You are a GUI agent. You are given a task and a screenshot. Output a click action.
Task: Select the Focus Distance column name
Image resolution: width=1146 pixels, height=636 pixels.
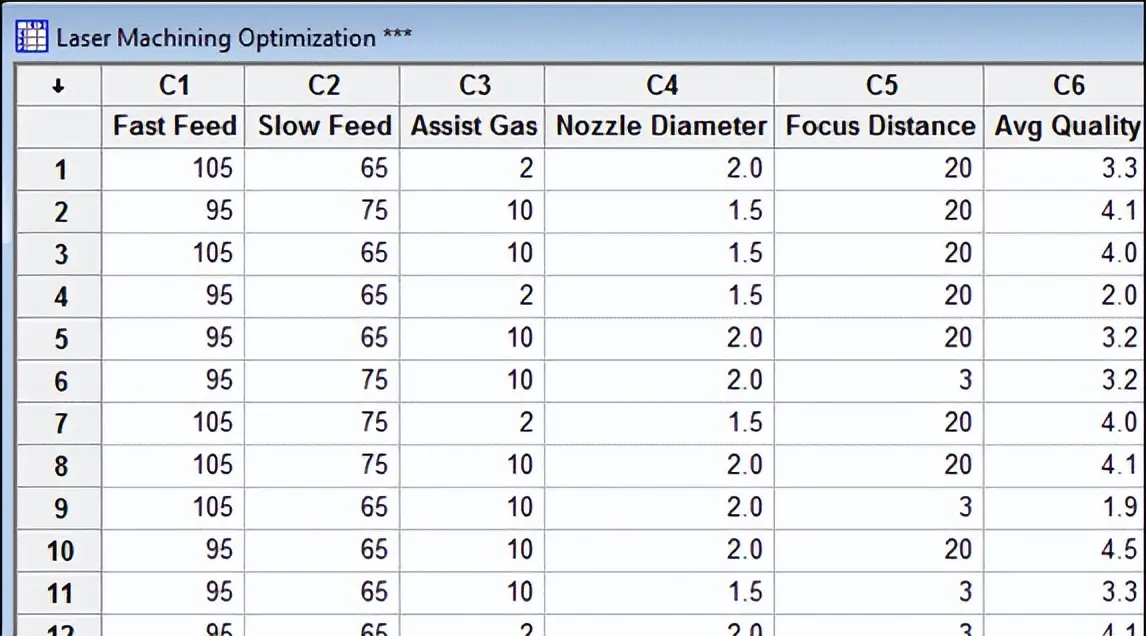coord(879,126)
